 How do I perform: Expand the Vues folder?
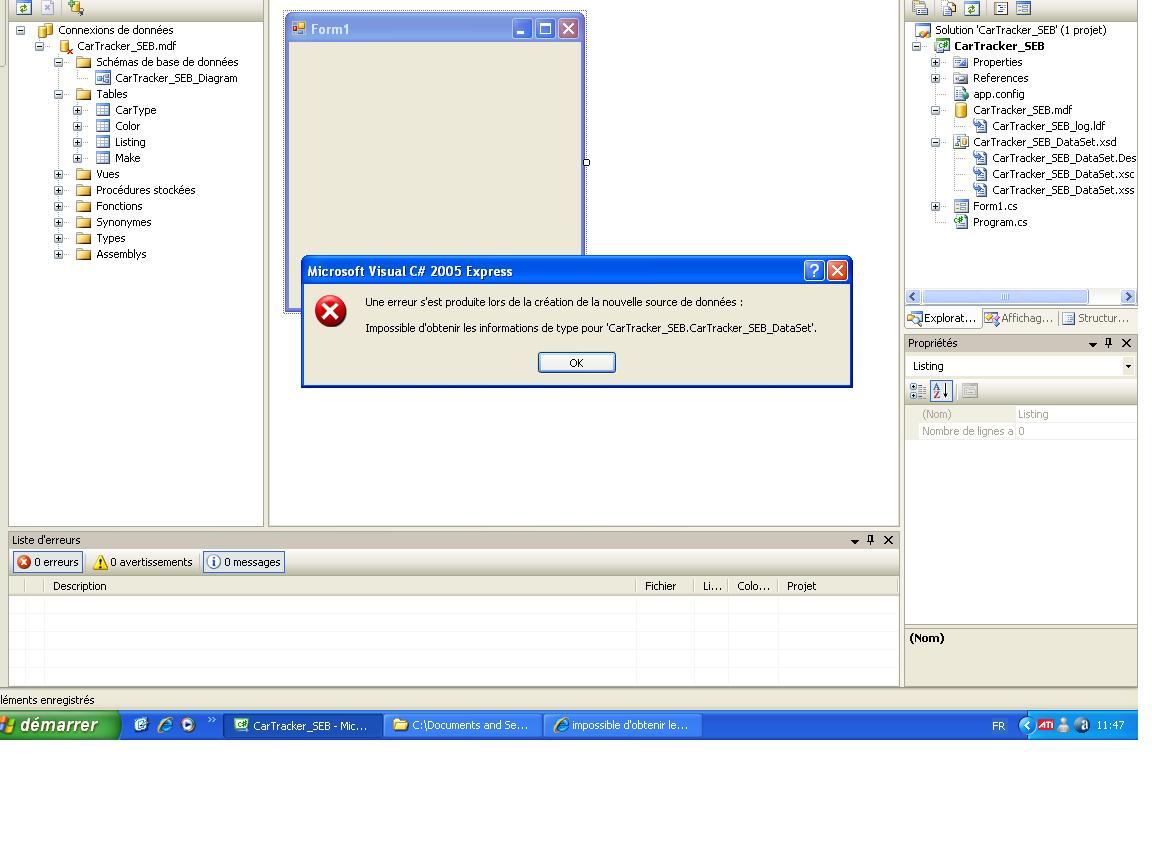point(59,174)
